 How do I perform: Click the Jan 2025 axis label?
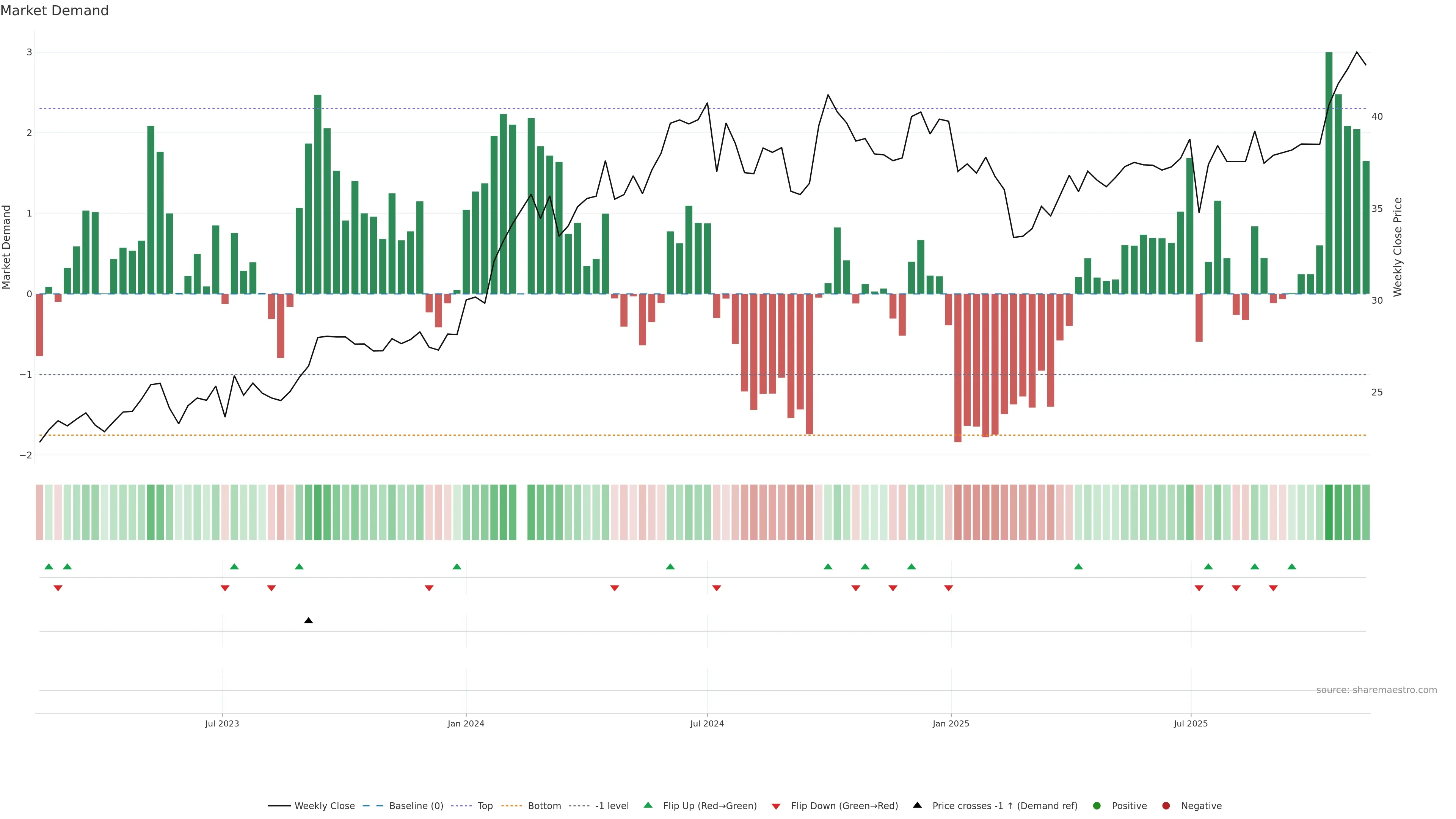pyautogui.click(x=951, y=723)
